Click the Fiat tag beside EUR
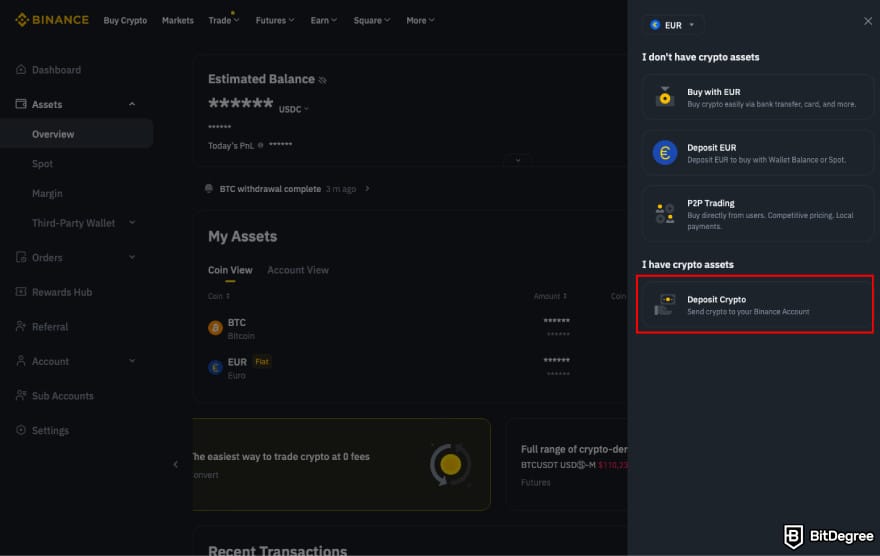Viewport: 880px width, 556px height. coord(262,361)
